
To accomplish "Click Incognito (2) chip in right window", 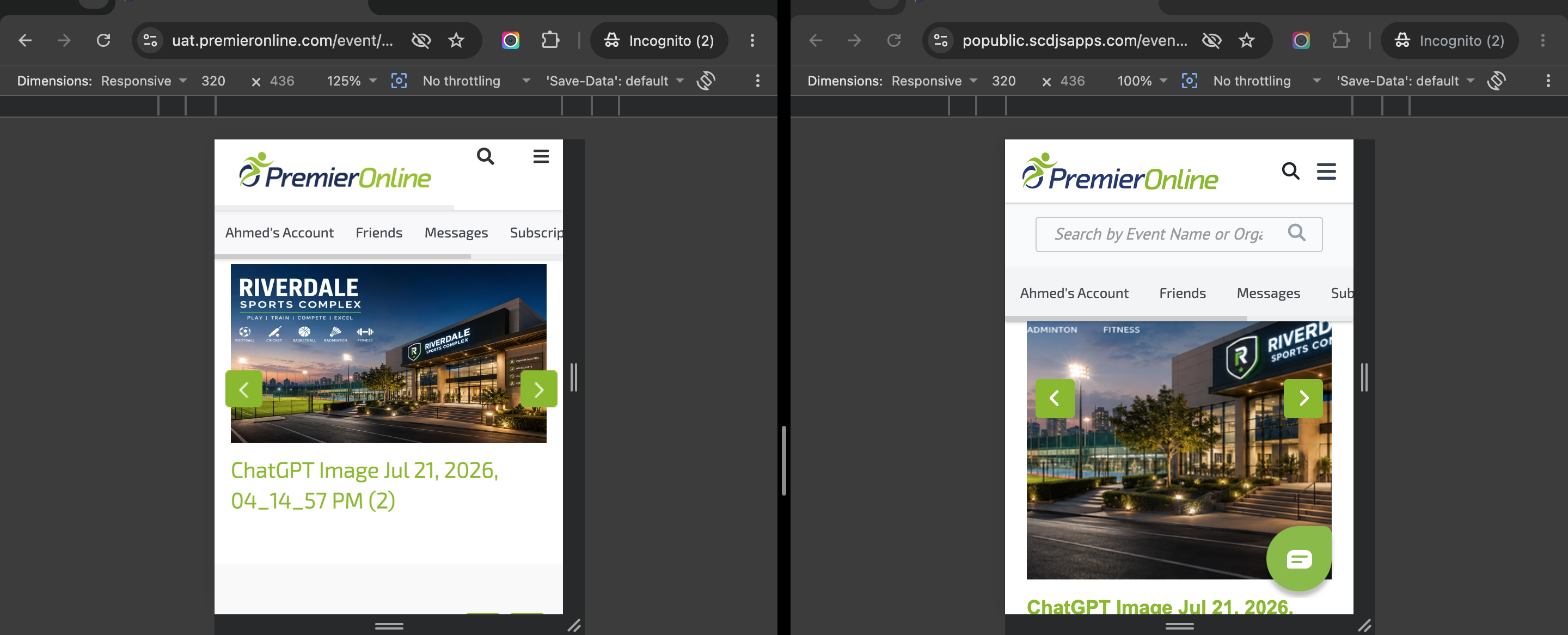I will coord(1450,40).
